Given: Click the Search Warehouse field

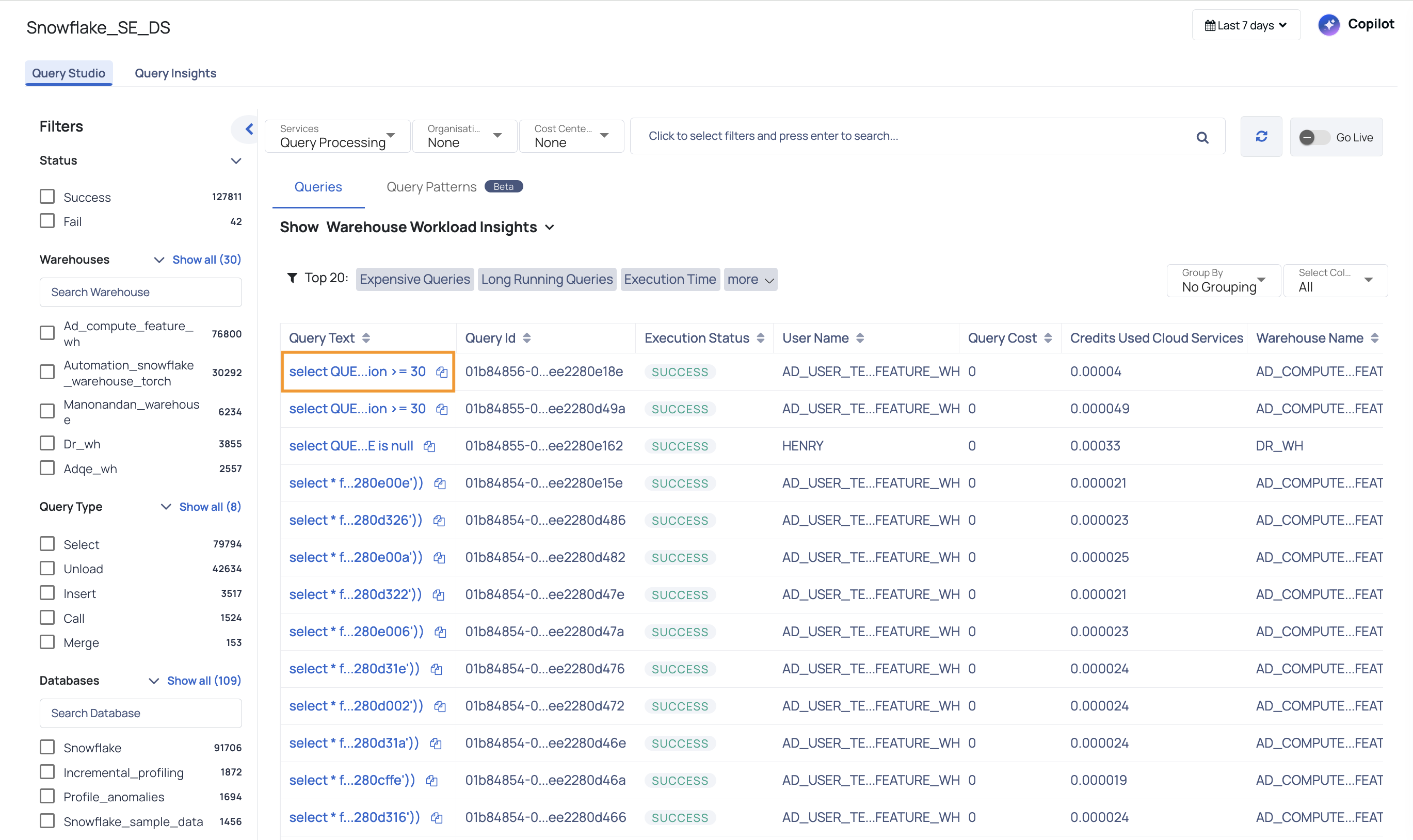Looking at the screenshot, I should tap(141, 292).
